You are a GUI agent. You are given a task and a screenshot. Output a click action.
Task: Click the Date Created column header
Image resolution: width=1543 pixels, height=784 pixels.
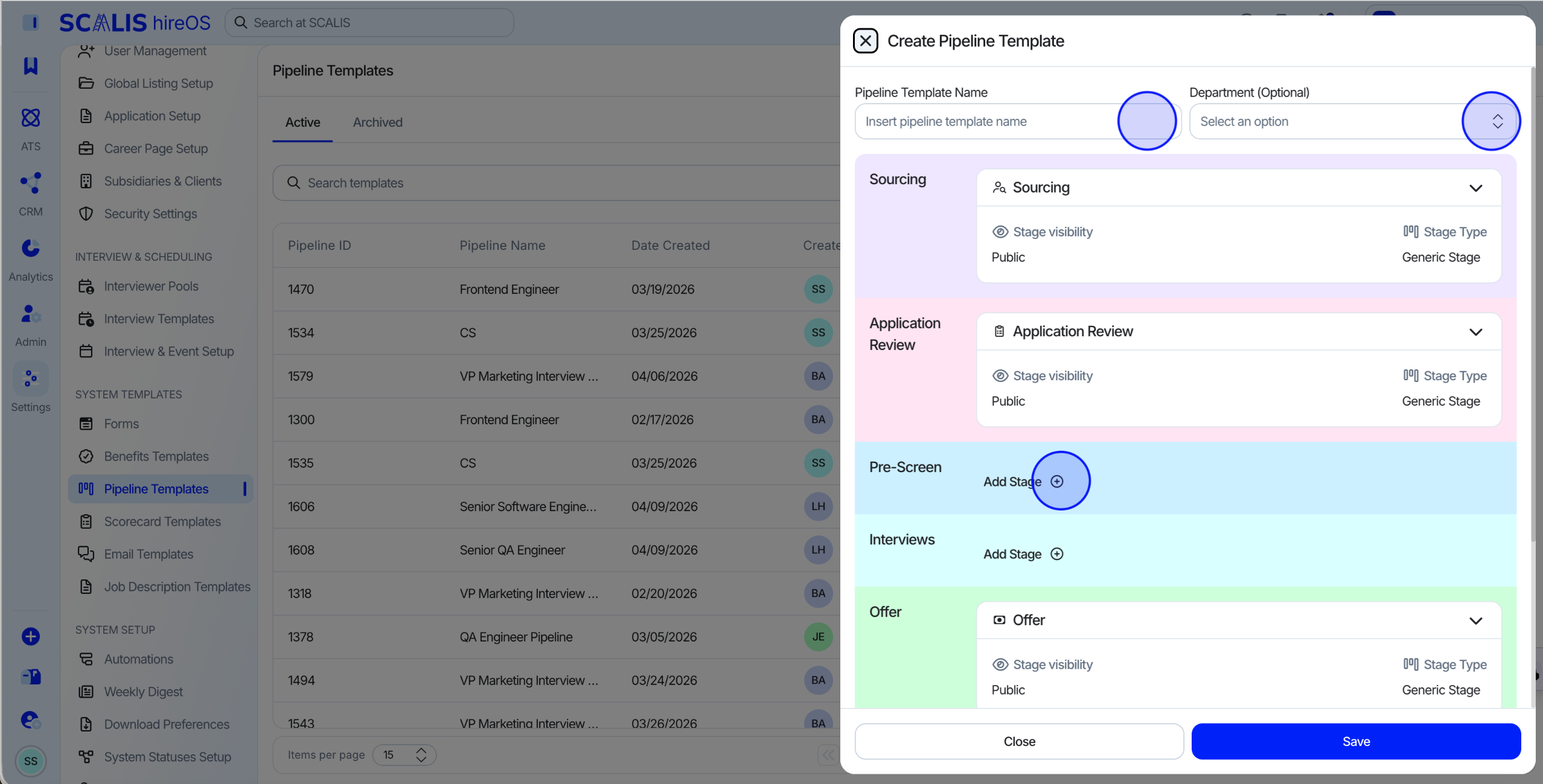pos(670,246)
